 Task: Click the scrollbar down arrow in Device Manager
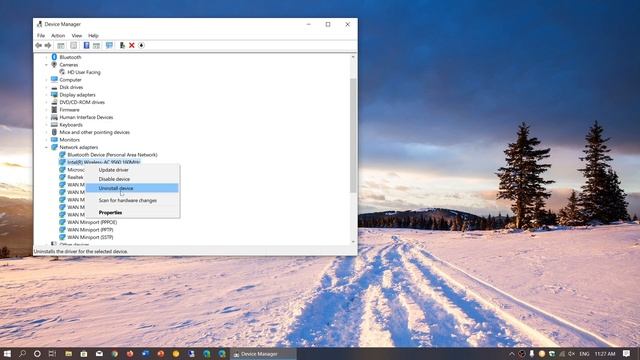353,242
